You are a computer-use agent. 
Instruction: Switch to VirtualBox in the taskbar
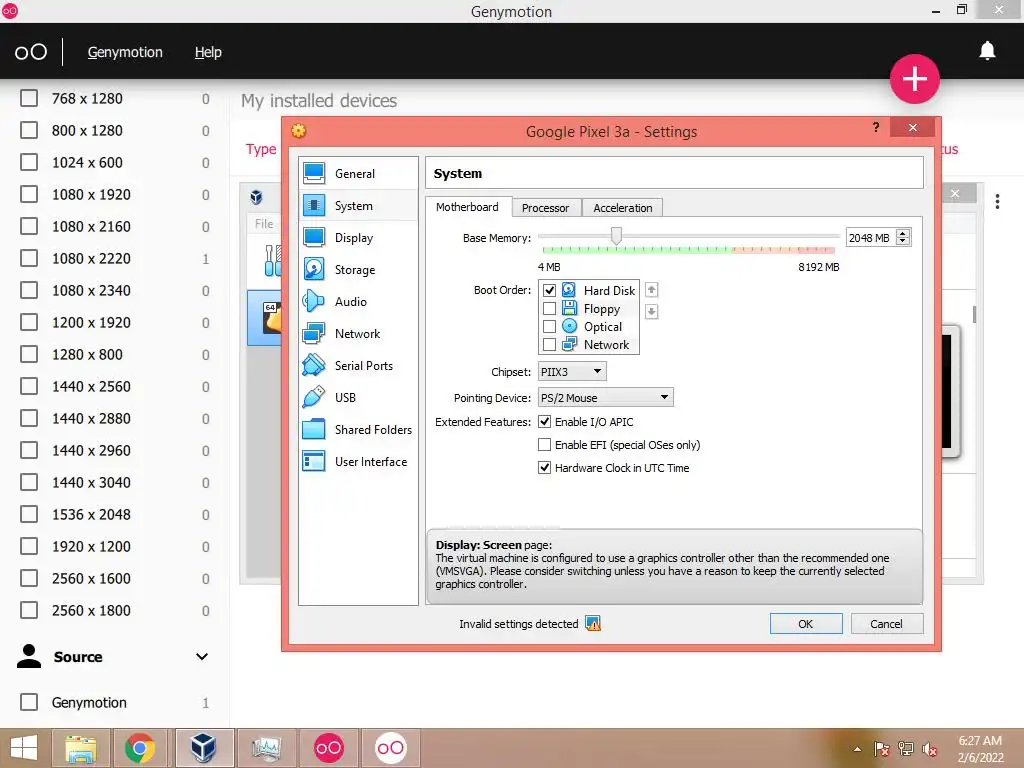pyautogui.click(x=203, y=748)
